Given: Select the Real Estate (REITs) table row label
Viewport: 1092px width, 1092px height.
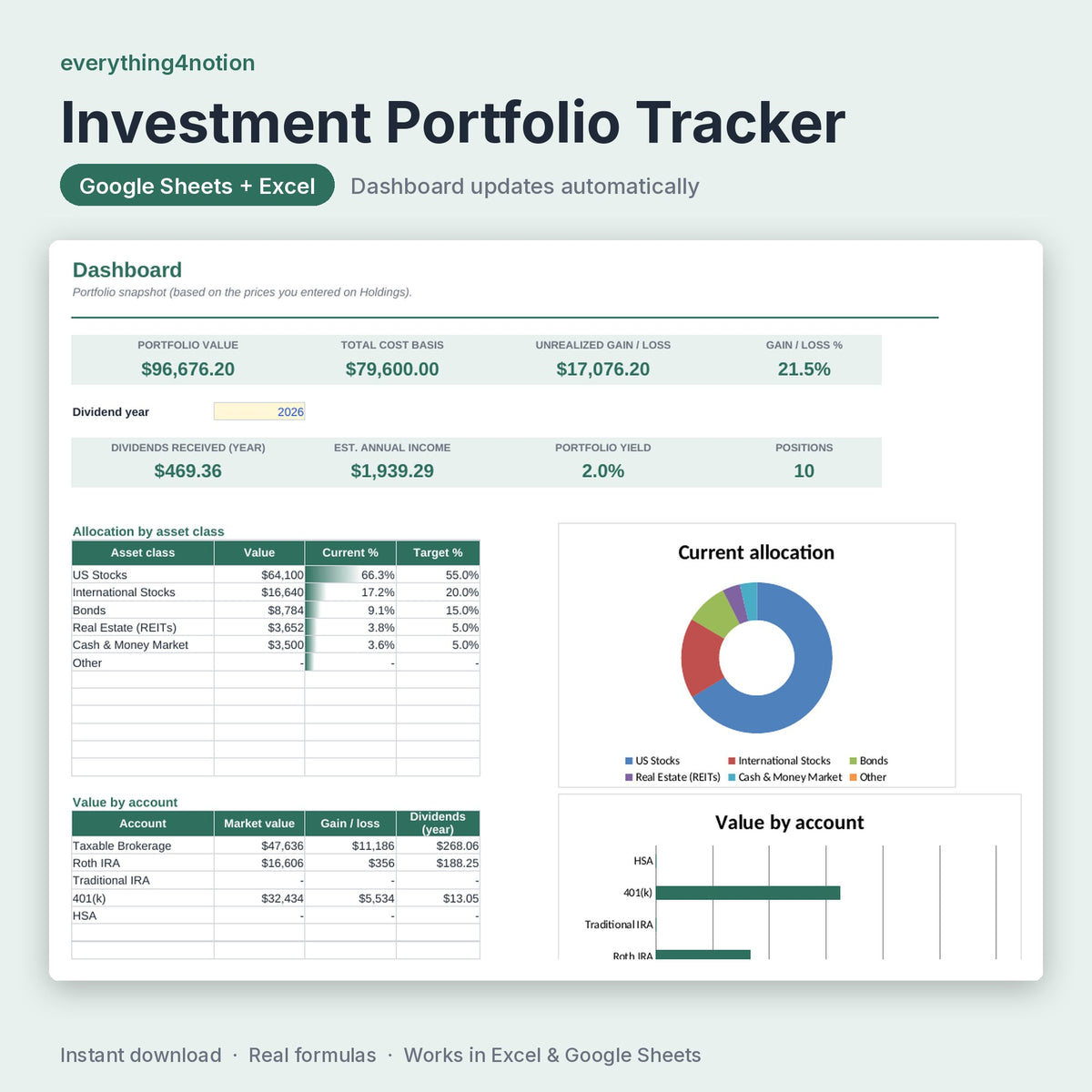Looking at the screenshot, I should (x=125, y=628).
